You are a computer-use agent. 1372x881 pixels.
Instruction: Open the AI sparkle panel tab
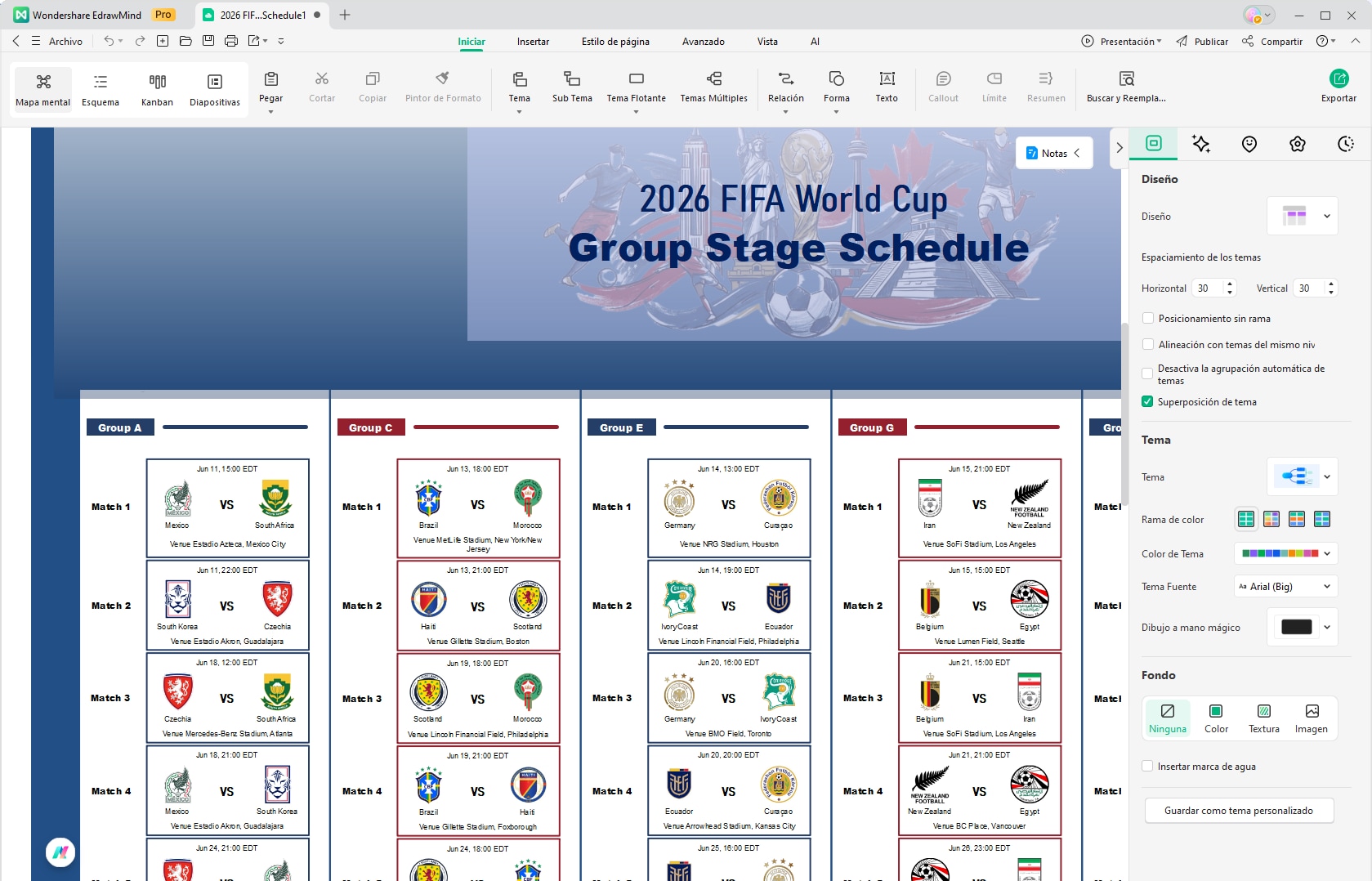click(1201, 144)
